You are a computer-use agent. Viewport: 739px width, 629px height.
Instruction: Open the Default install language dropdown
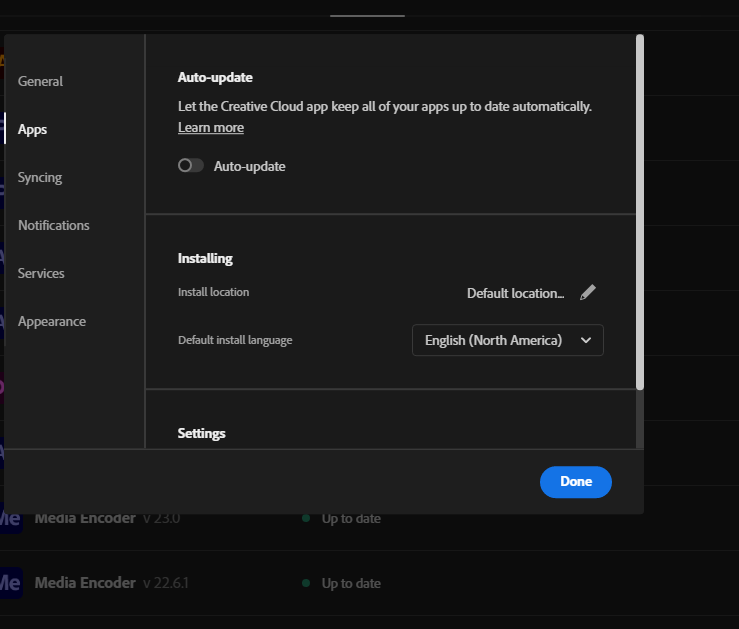click(x=507, y=340)
